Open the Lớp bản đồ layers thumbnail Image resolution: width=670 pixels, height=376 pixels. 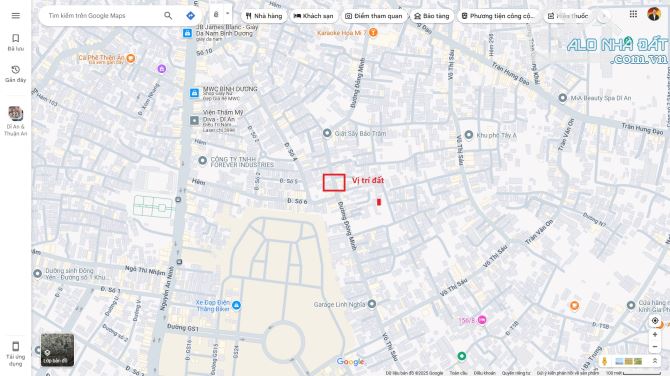[x=57, y=350]
